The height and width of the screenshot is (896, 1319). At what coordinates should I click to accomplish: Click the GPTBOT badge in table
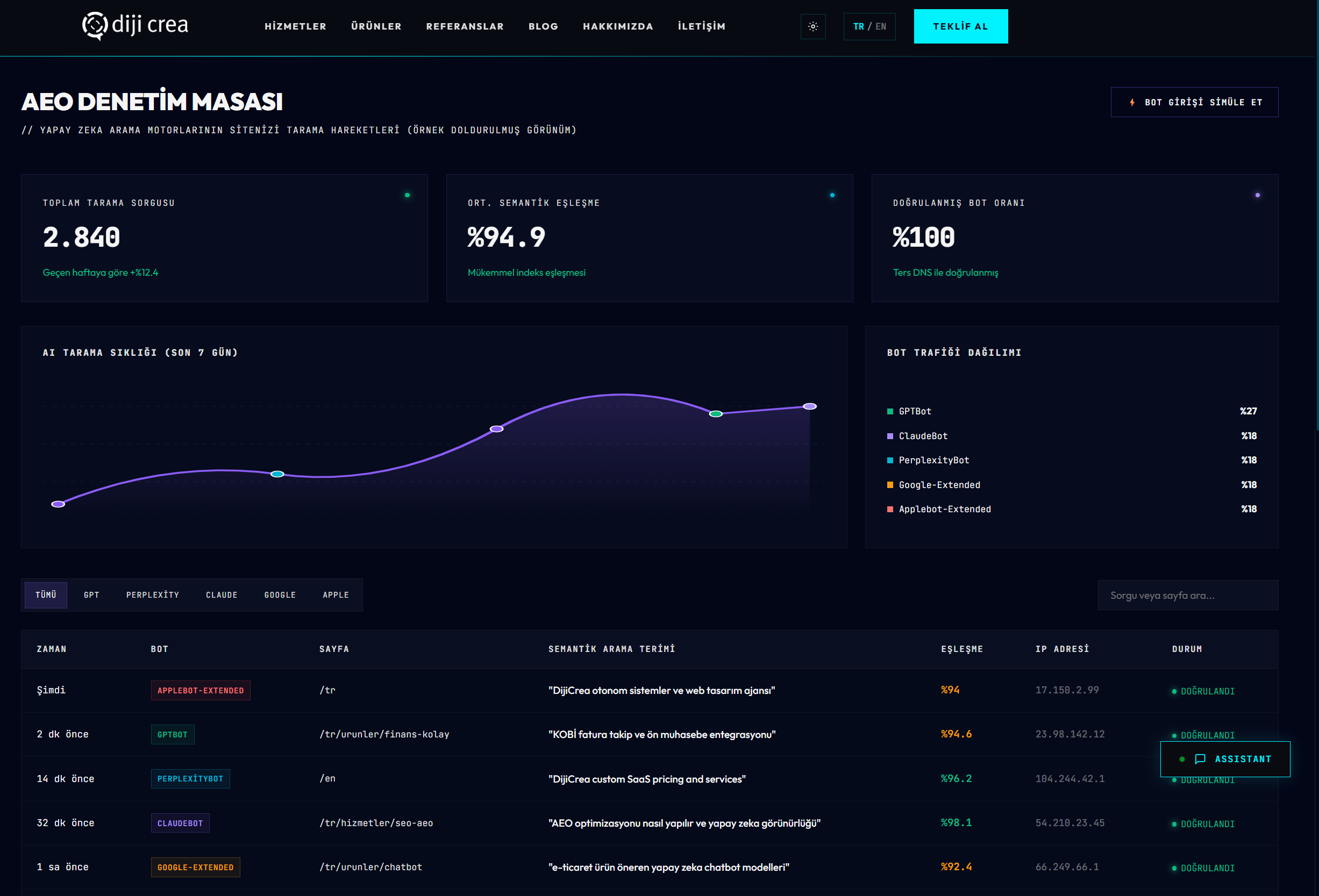click(173, 734)
